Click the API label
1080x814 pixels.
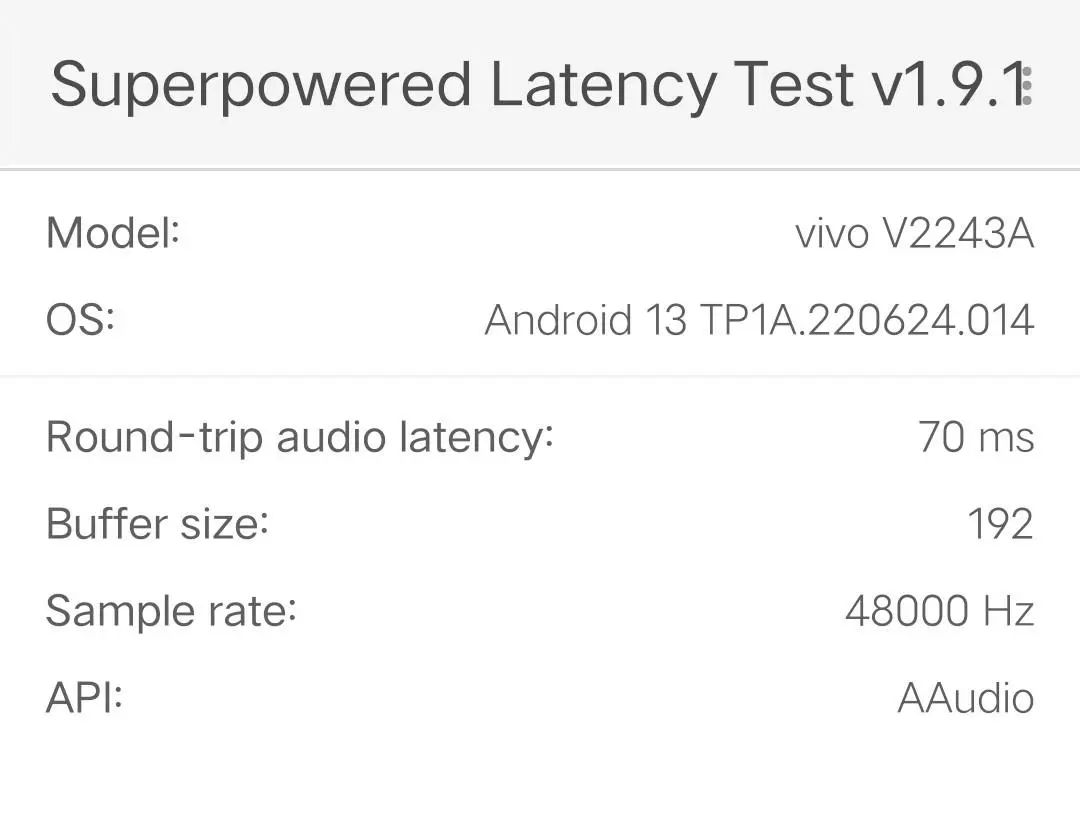(x=84, y=698)
